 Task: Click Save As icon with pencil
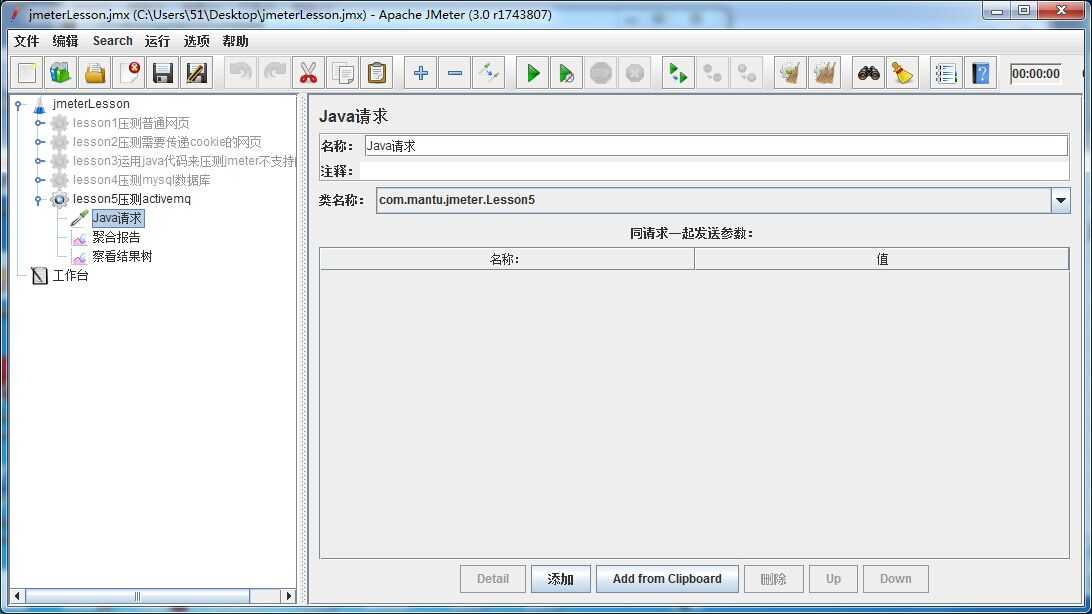197,73
